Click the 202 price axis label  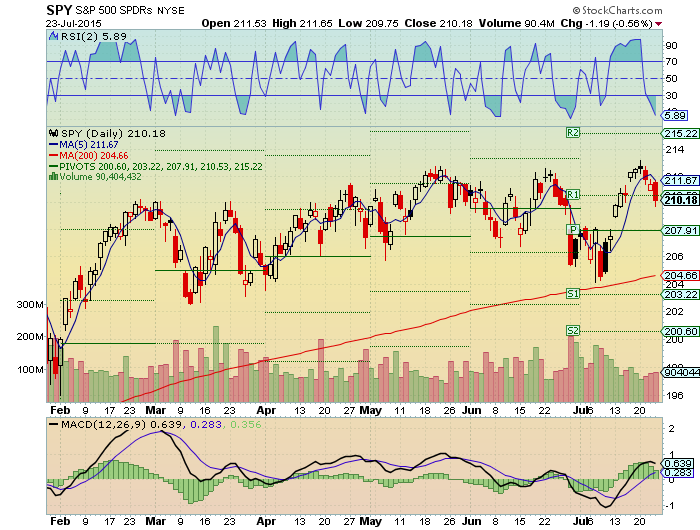point(674,311)
